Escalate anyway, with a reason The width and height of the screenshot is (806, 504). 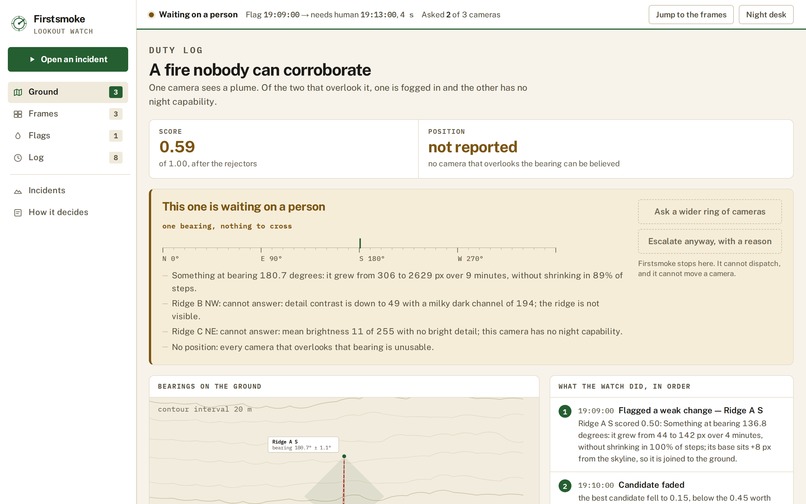[x=709, y=241]
